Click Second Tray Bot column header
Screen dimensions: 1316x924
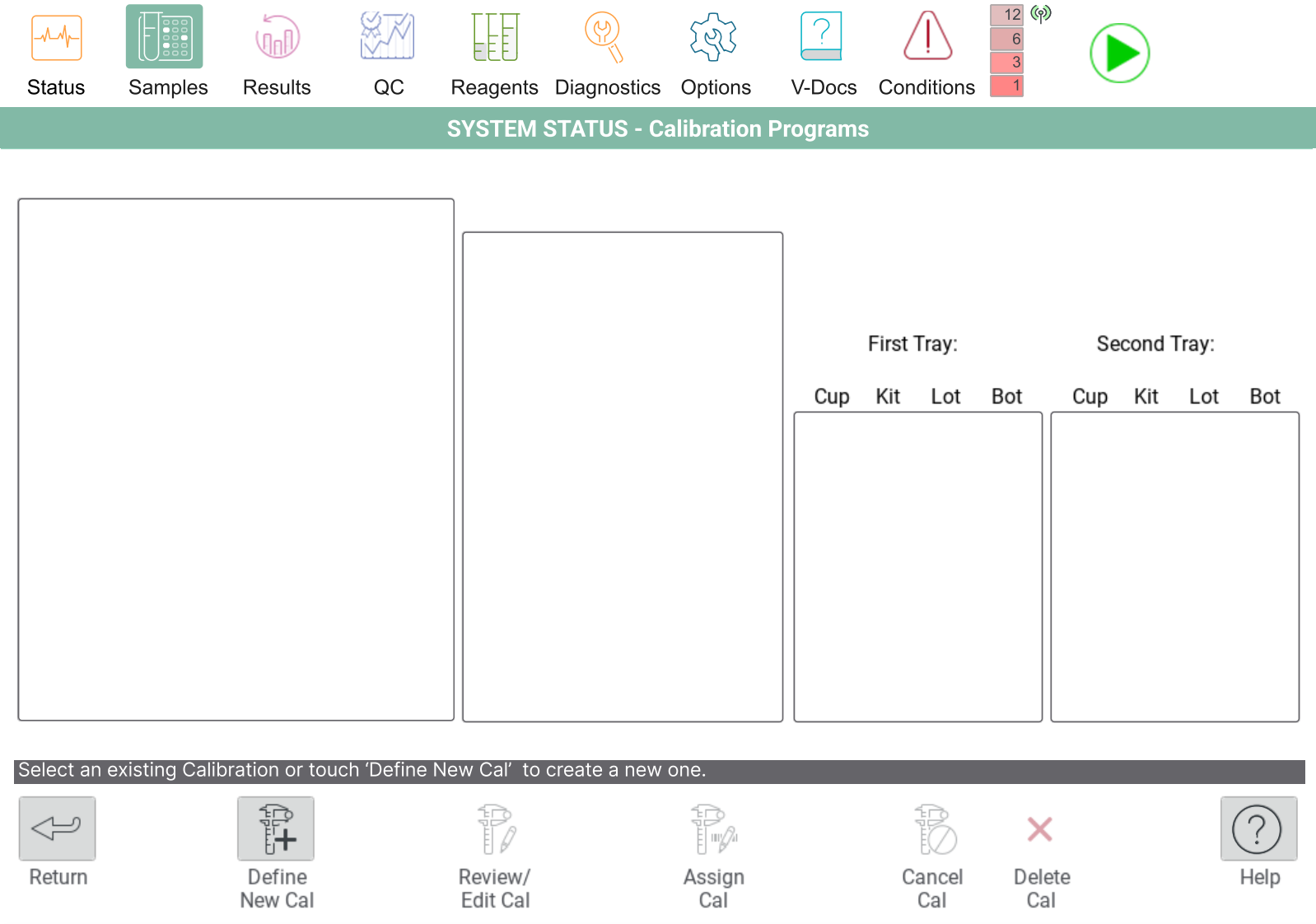[x=1265, y=396]
